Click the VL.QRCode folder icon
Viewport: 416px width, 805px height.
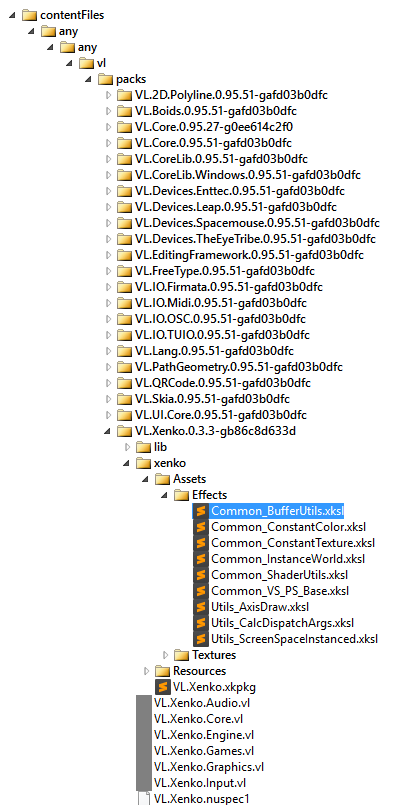point(125,383)
